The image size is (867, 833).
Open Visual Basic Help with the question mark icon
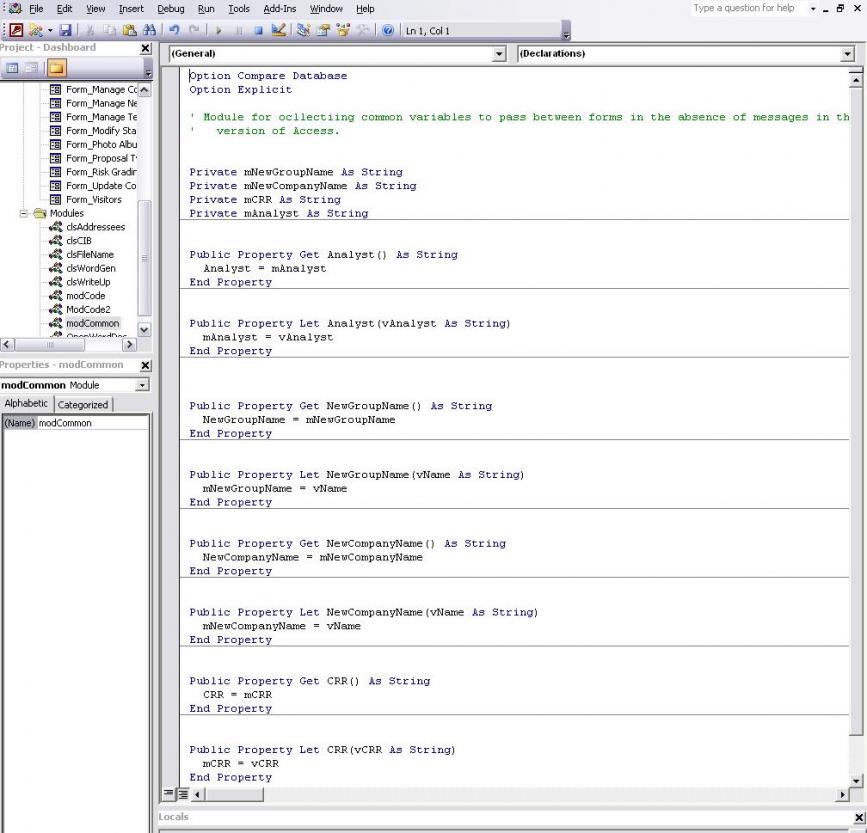(x=388, y=31)
